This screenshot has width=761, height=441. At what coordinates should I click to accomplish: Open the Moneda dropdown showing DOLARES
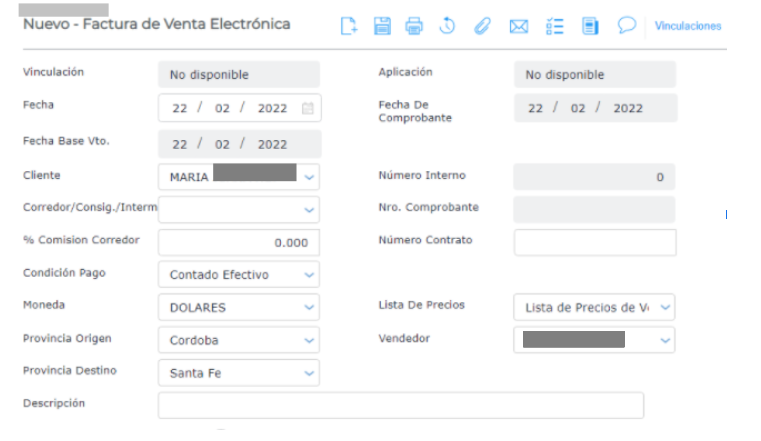pyautogui.click(x=309, y=308)
